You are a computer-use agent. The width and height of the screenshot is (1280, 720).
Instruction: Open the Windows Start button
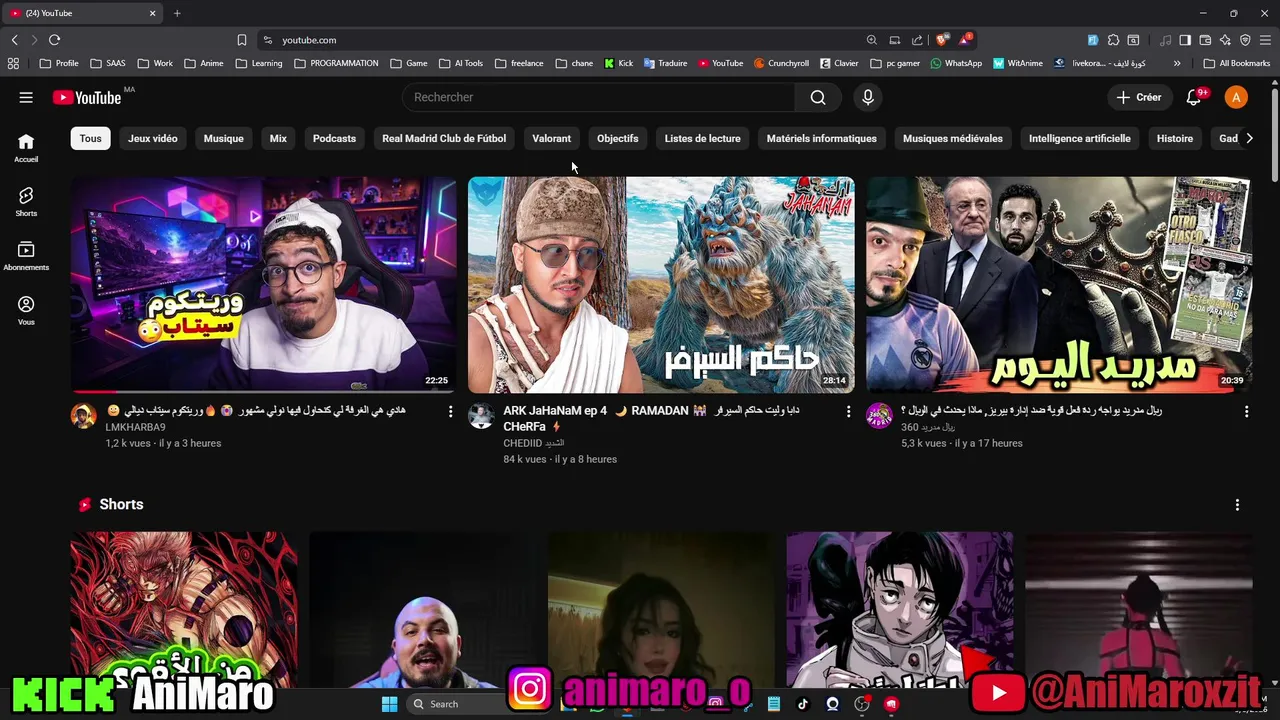pyautogui.click(x=390, y=704)
